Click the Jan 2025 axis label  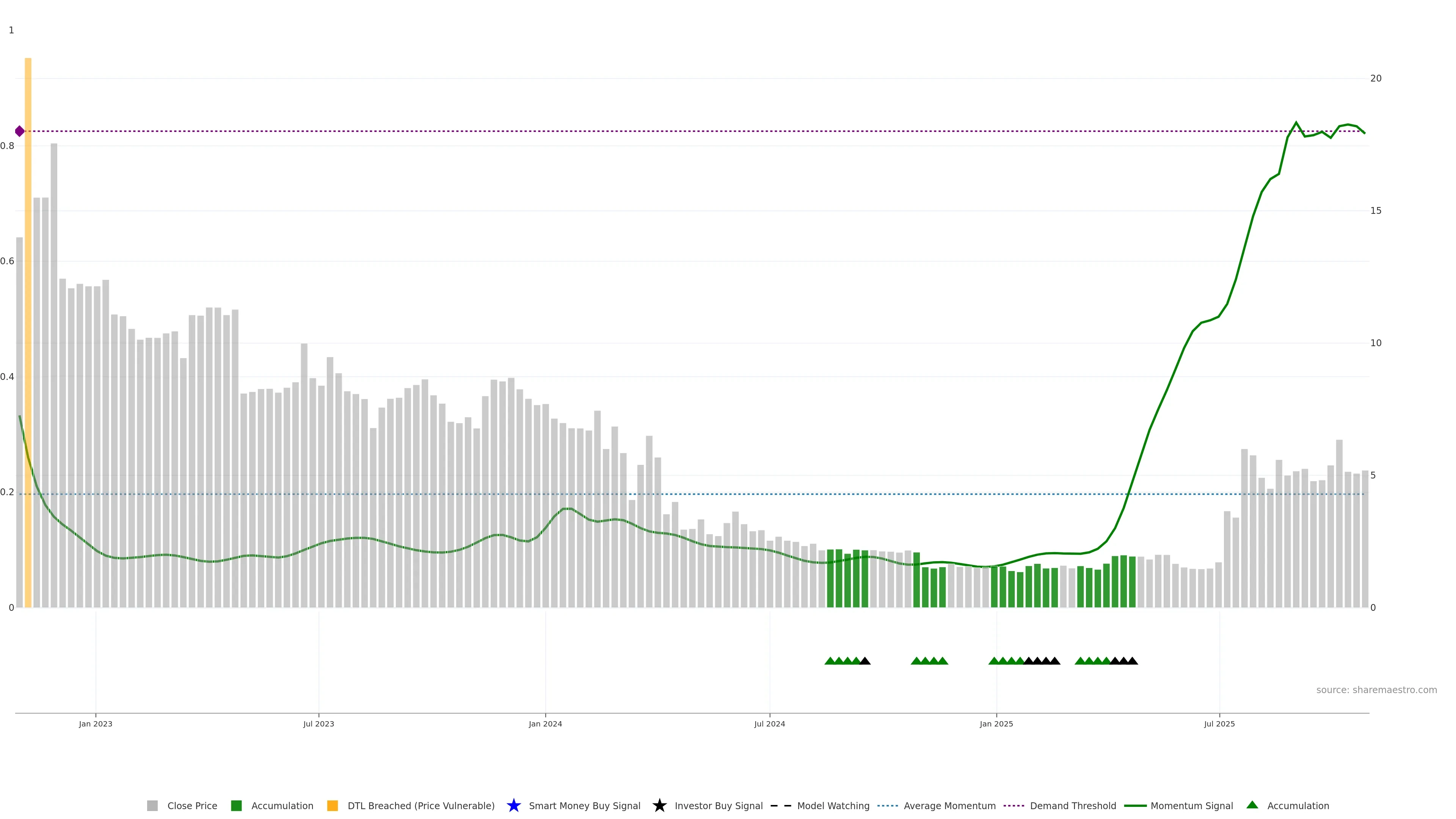(996, 723)
